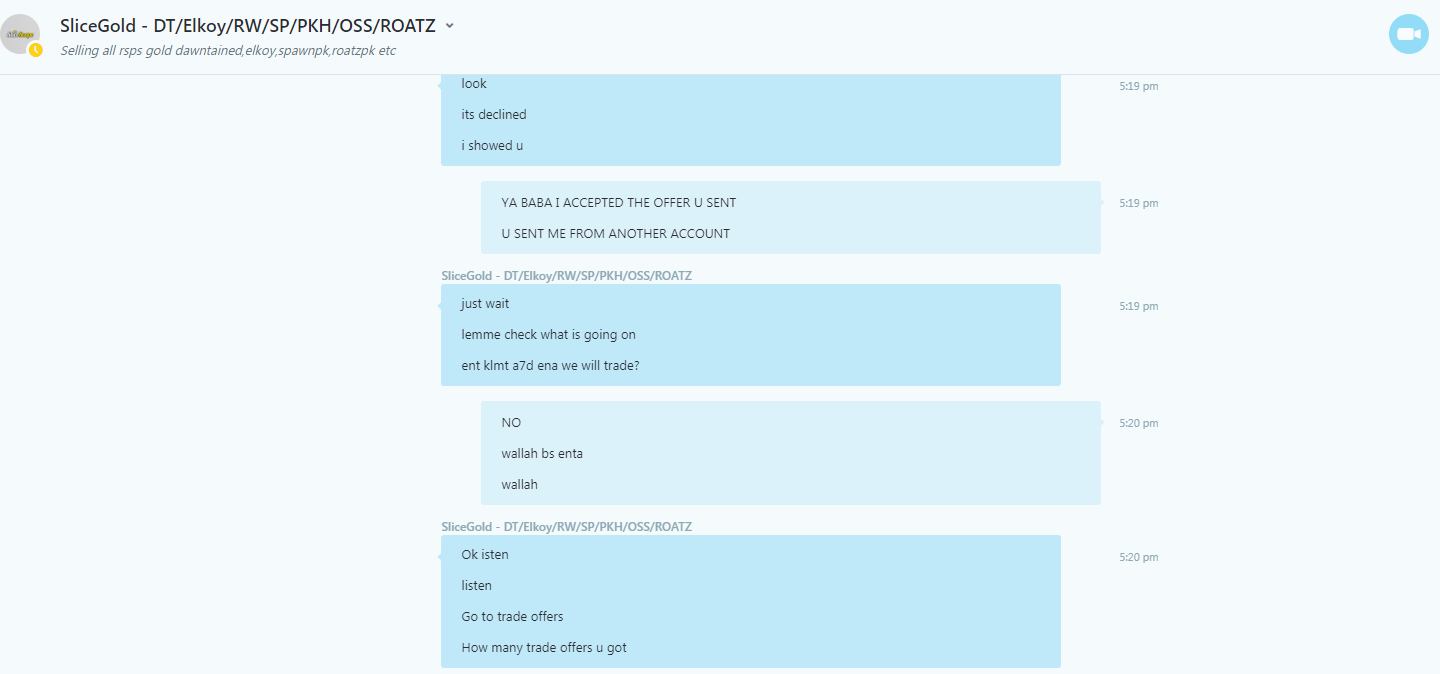Open the SliceGold conversation title header

pos(248,26)
